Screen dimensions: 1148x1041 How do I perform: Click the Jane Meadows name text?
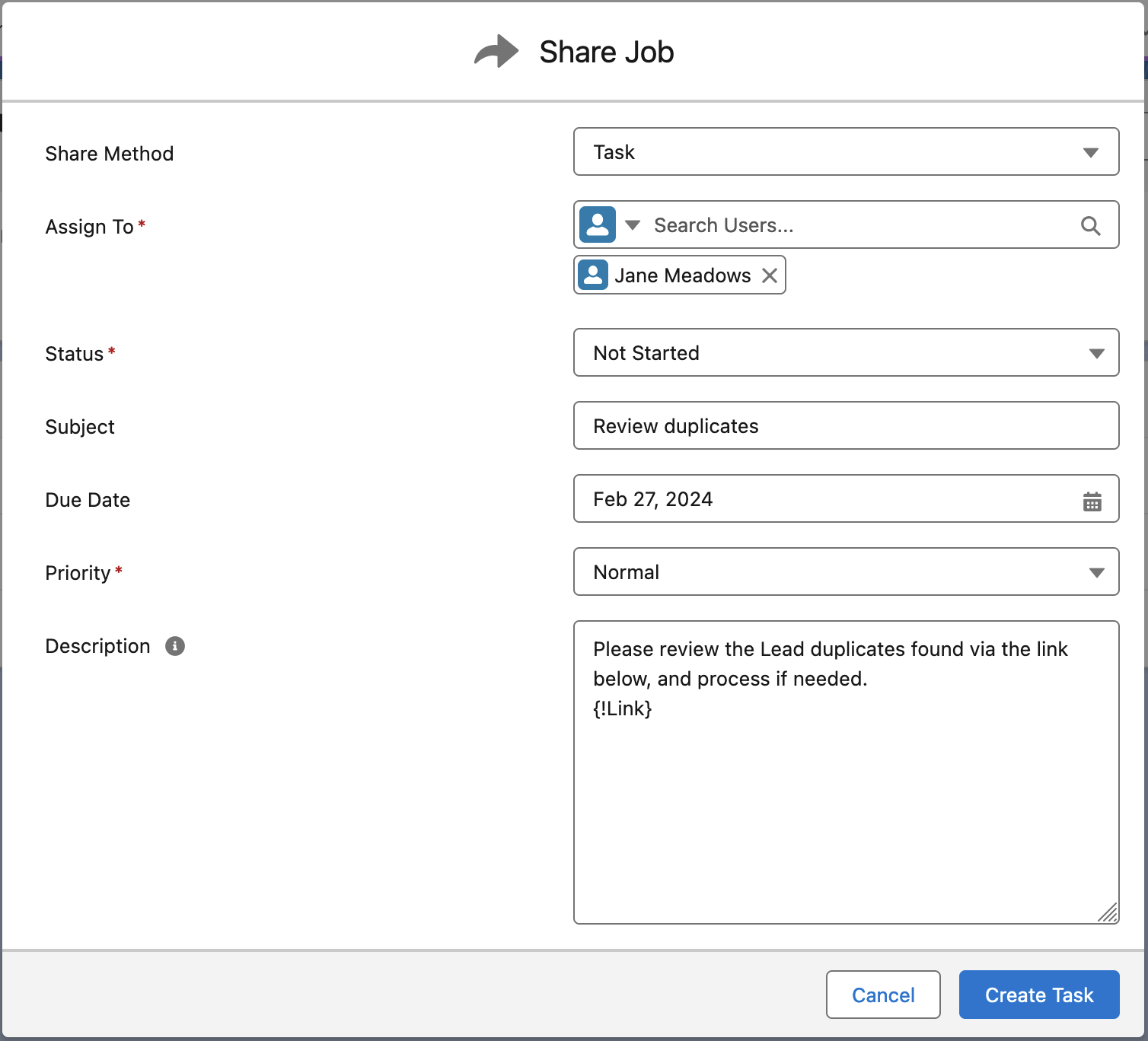[x=683, y=275]
